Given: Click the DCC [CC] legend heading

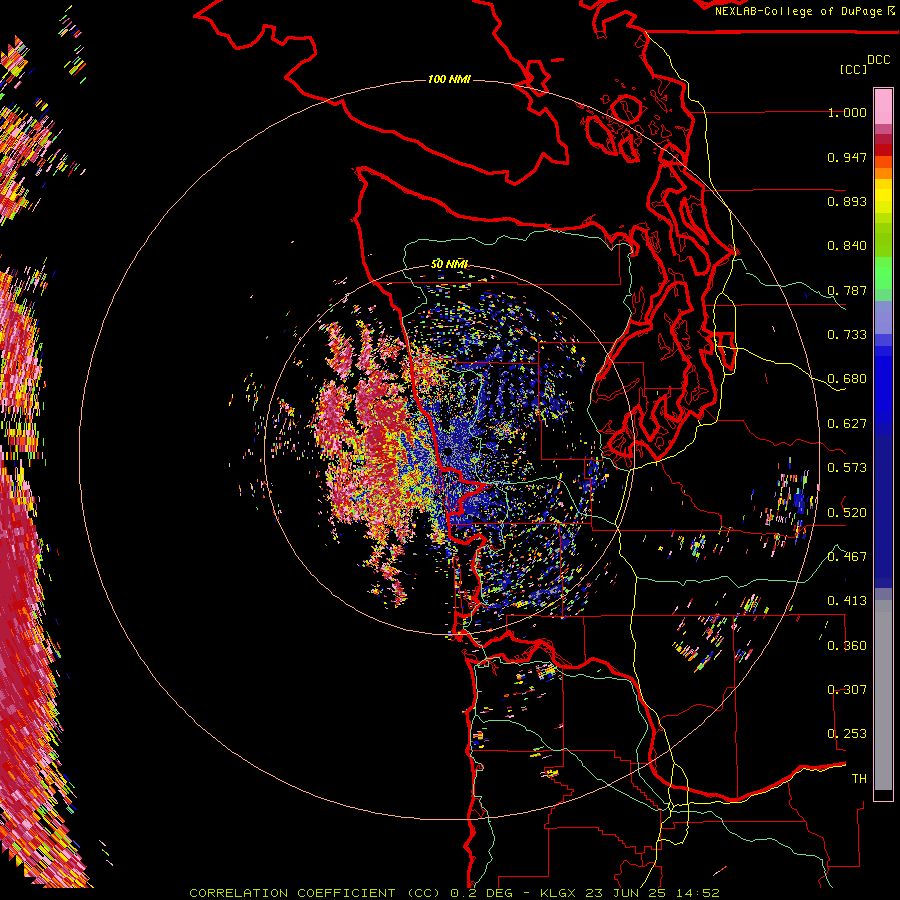Looking at the screenshot, I should click(x=864, y=64).
